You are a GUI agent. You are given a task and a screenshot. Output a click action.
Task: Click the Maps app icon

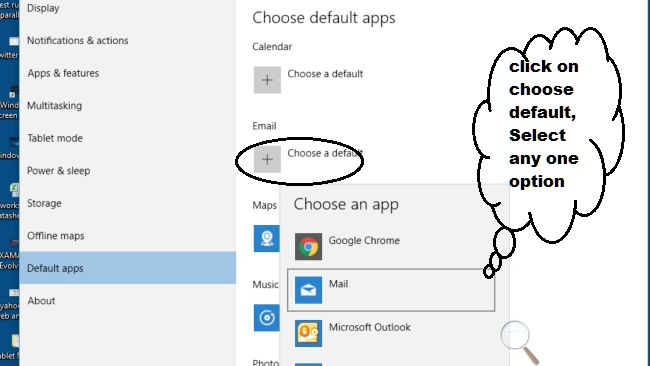pyautogui.click(x=267, y=238)
